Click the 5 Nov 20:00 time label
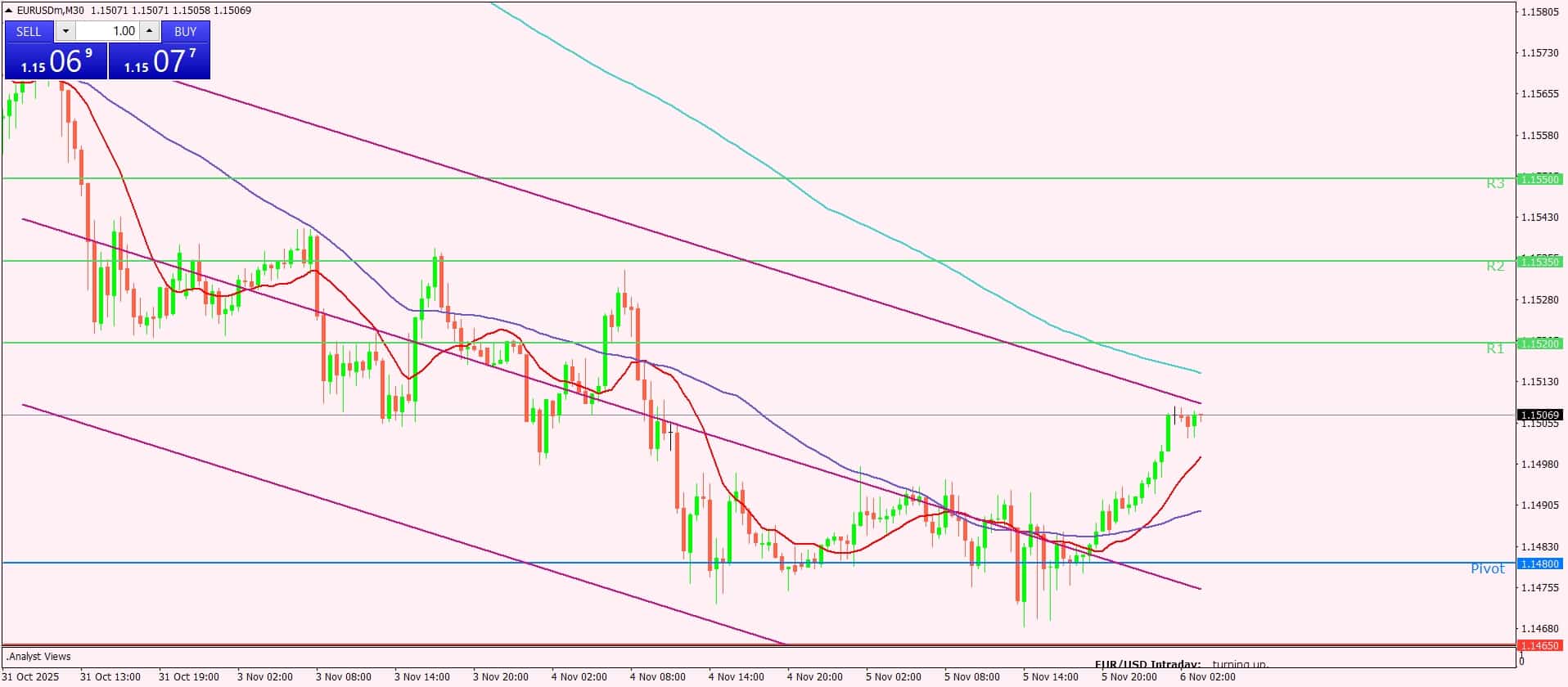This screenshot has height=687, width=1568. coord(1129,677)
